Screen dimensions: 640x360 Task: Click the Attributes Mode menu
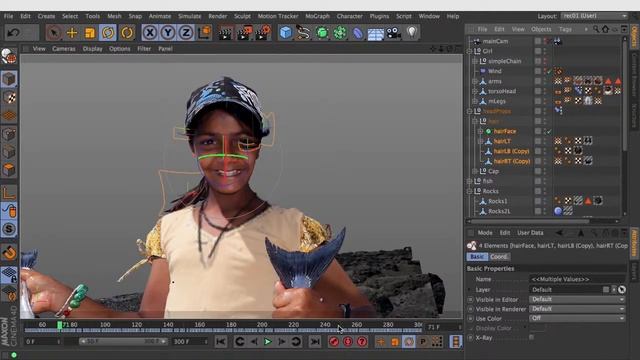click(x=485, y=233)
